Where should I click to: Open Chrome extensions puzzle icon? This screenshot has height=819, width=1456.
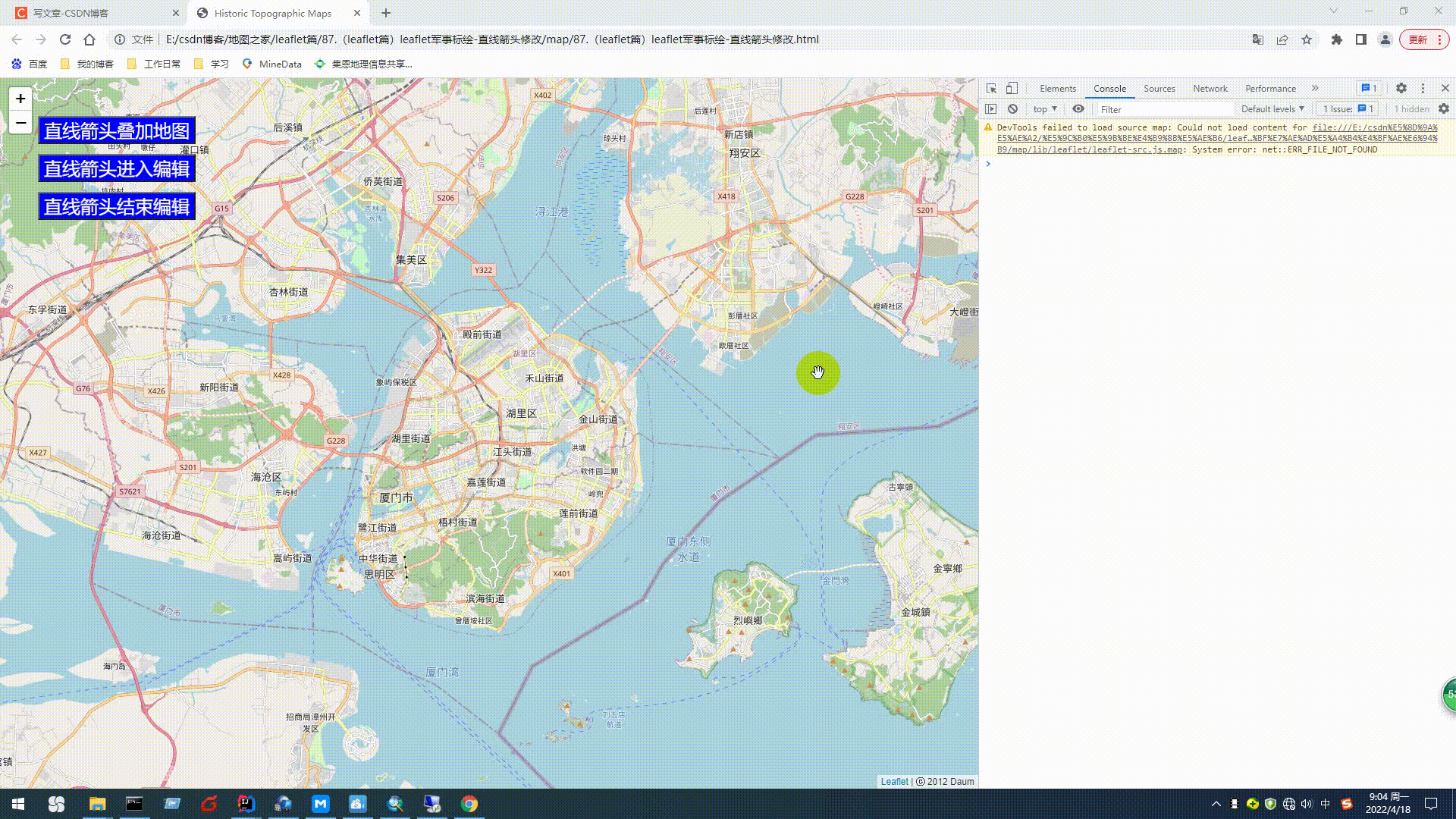click(x=1337, y=39)
